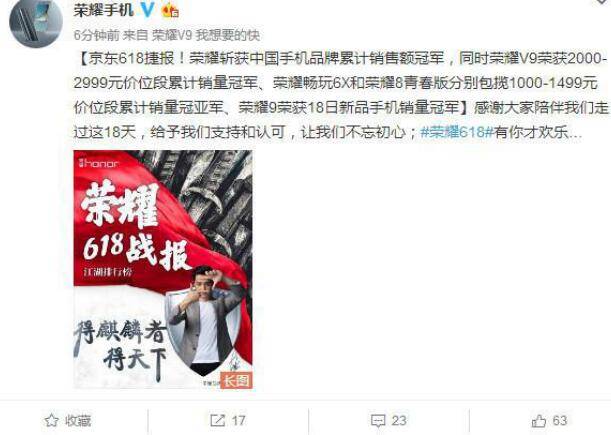Click the orange 长图 badge on image
611x435 pixels.
click(236, 380)
